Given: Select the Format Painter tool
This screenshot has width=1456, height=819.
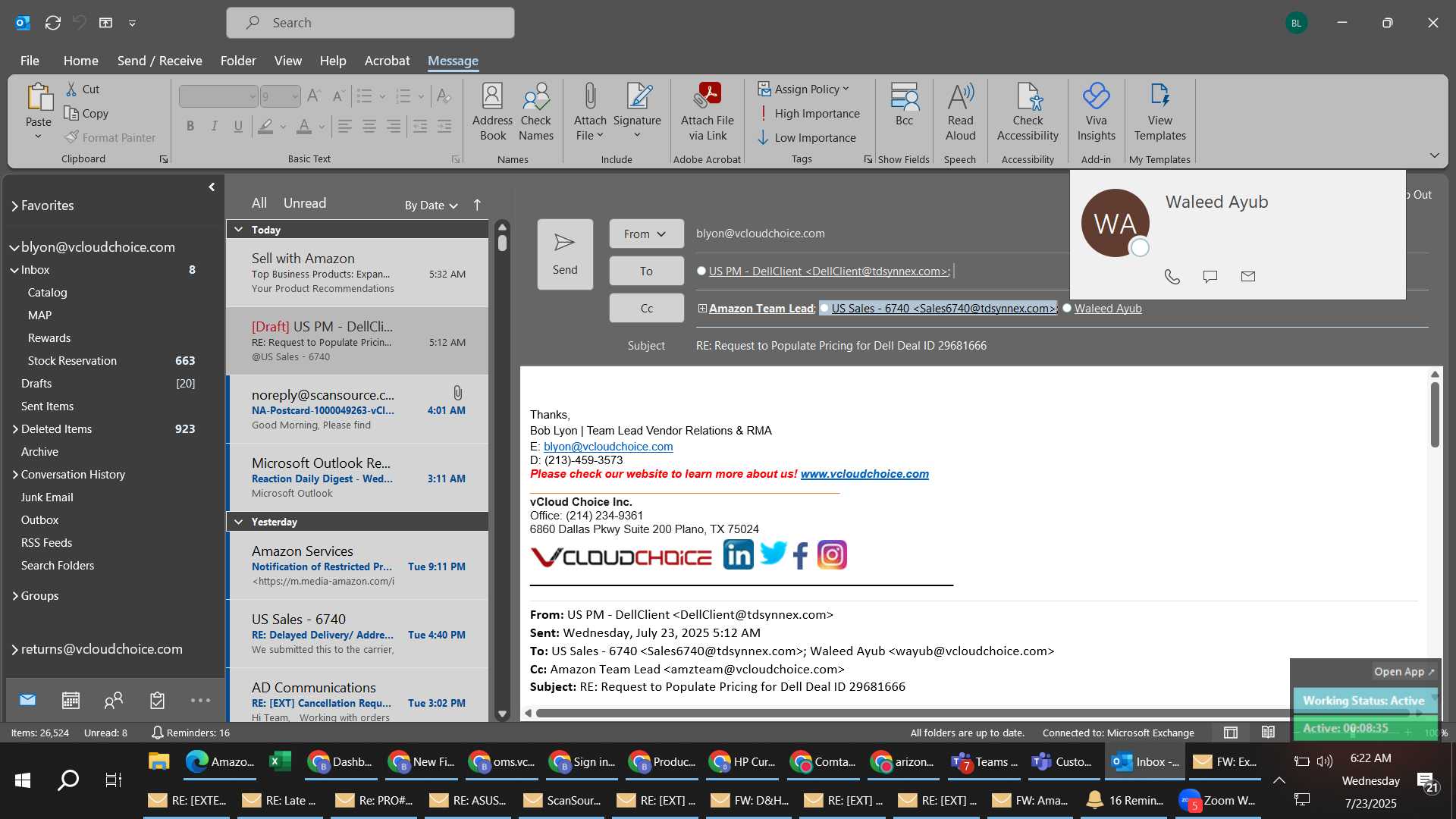Looking at the screenshot, I should (111, 137).
